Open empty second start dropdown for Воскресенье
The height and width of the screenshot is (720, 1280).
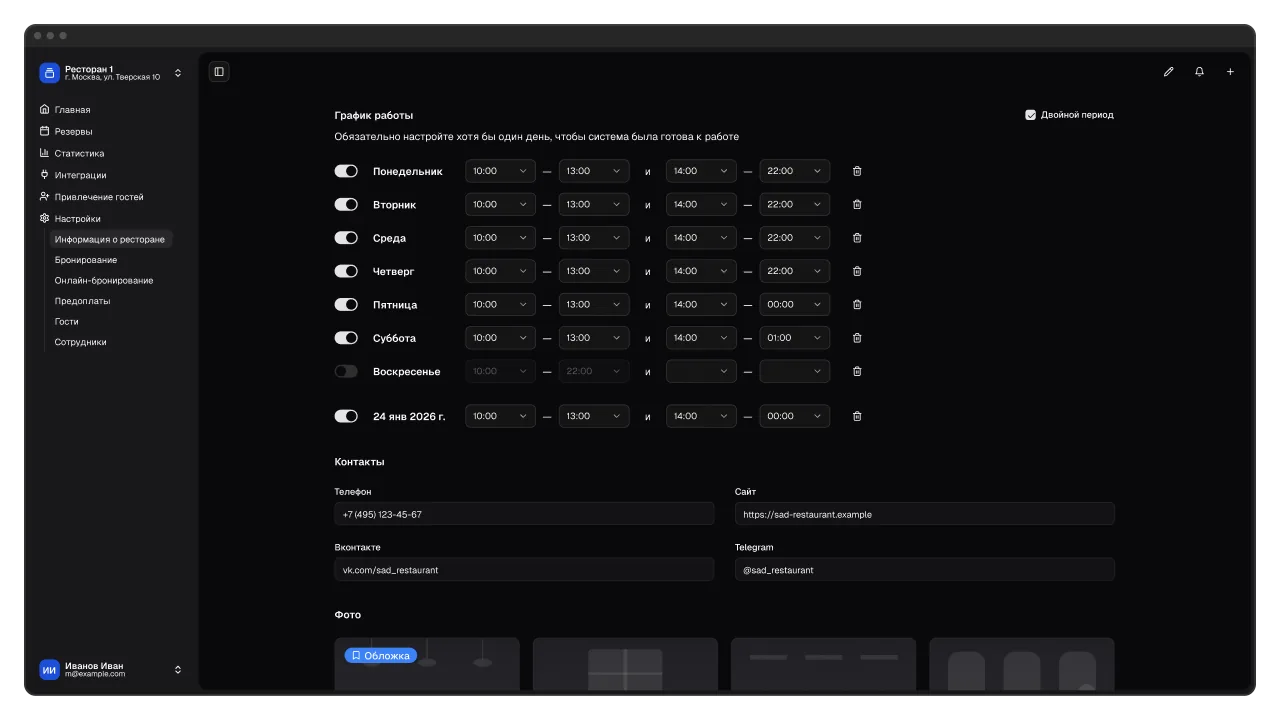(701, 371)
